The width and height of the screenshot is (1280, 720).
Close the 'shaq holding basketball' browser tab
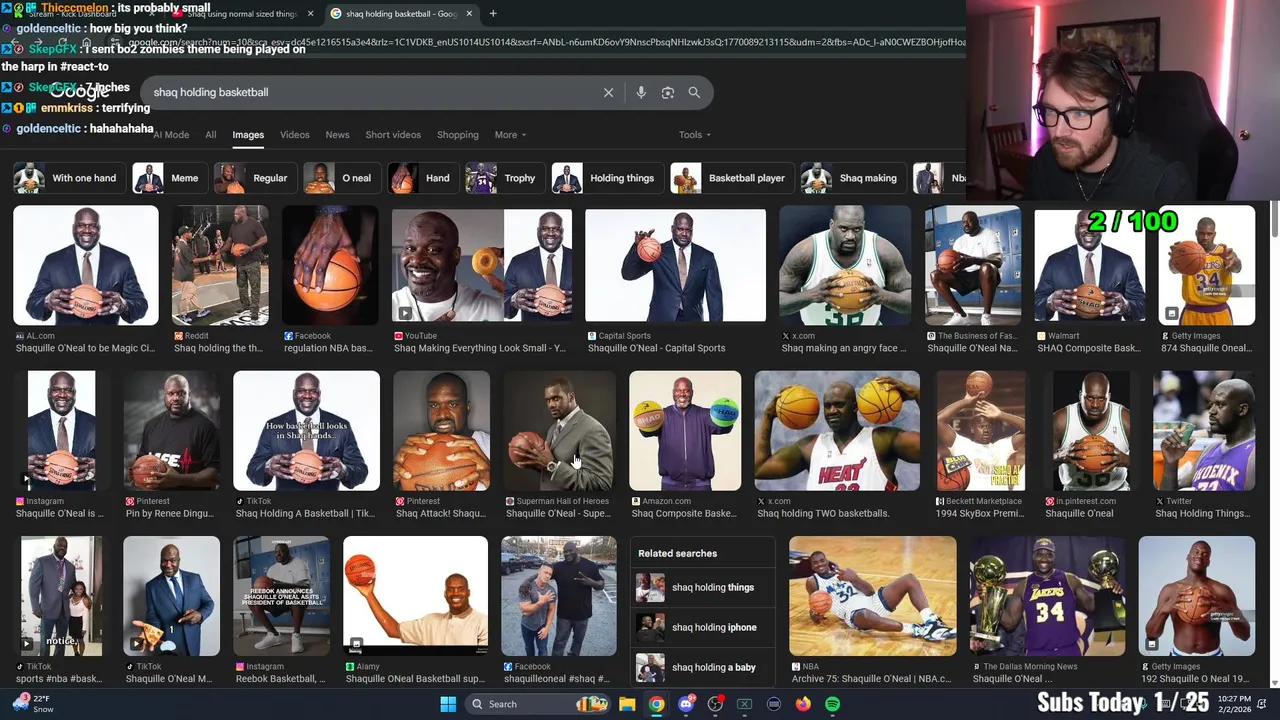469,13
